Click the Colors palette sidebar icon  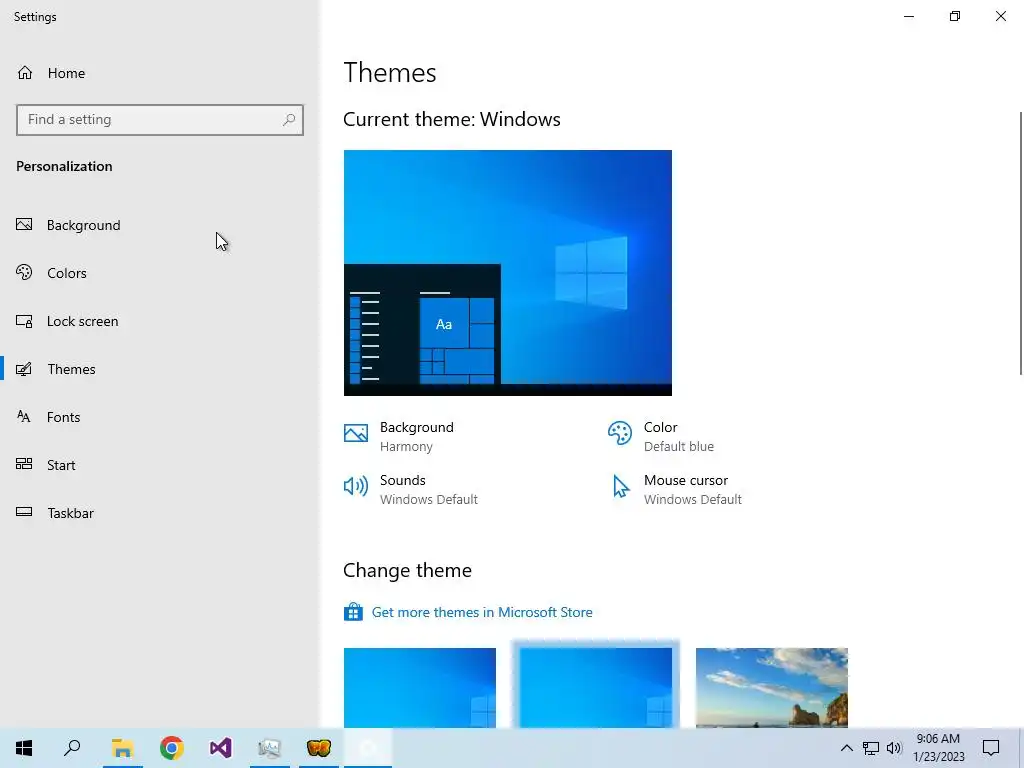[24, 272]
